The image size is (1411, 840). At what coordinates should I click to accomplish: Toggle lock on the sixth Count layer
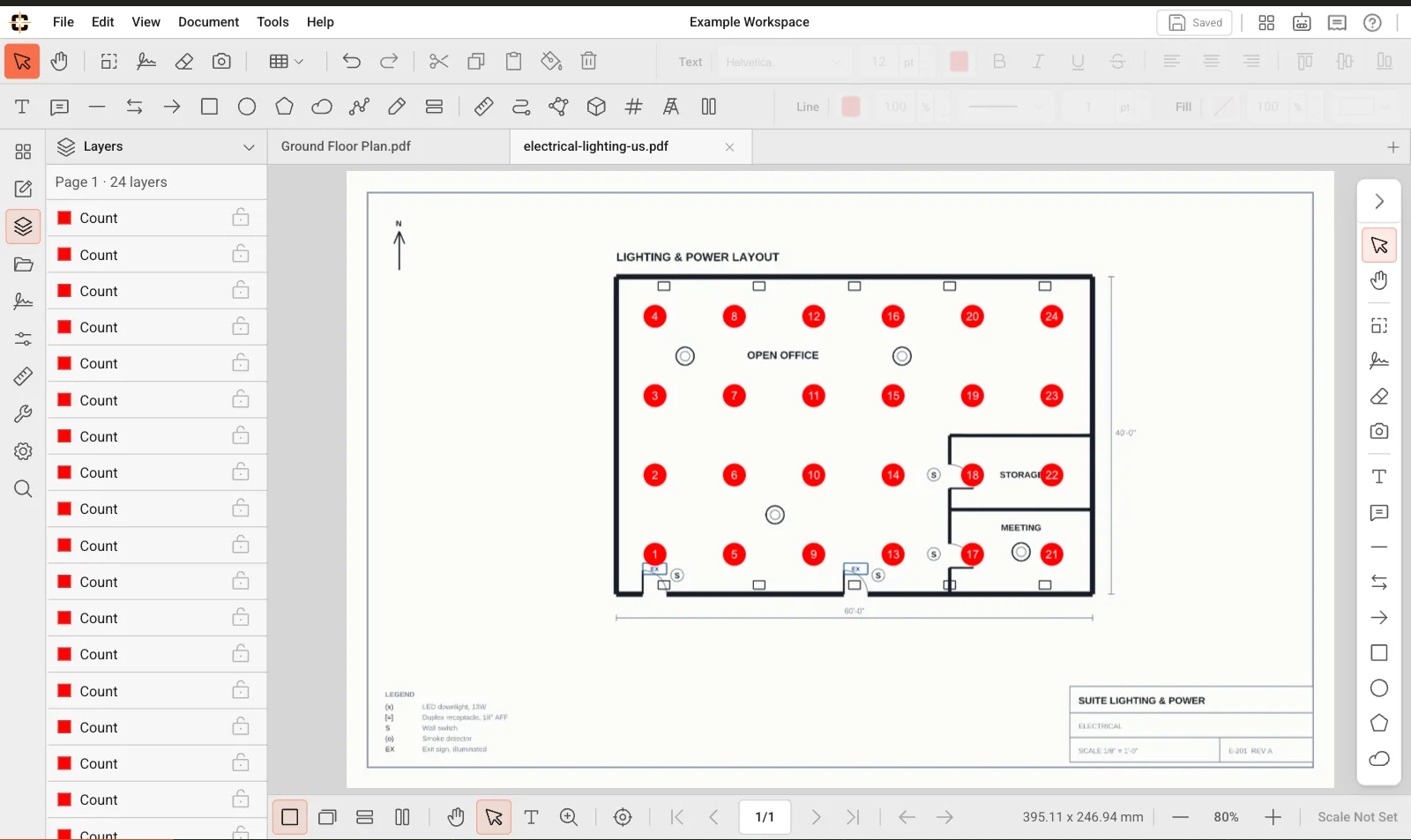pos(240,400)
